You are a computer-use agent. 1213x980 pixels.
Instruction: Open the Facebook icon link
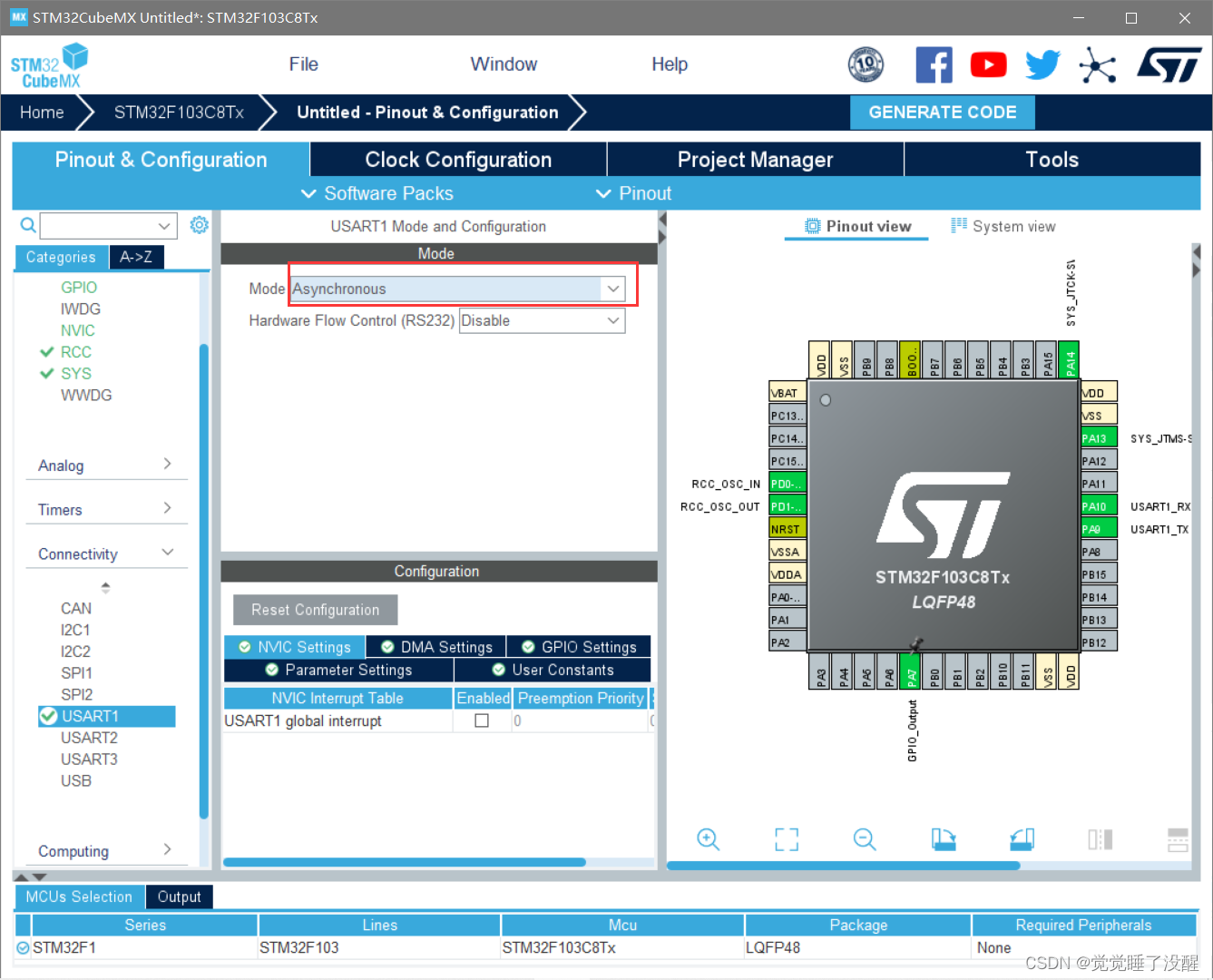[934, 65]
